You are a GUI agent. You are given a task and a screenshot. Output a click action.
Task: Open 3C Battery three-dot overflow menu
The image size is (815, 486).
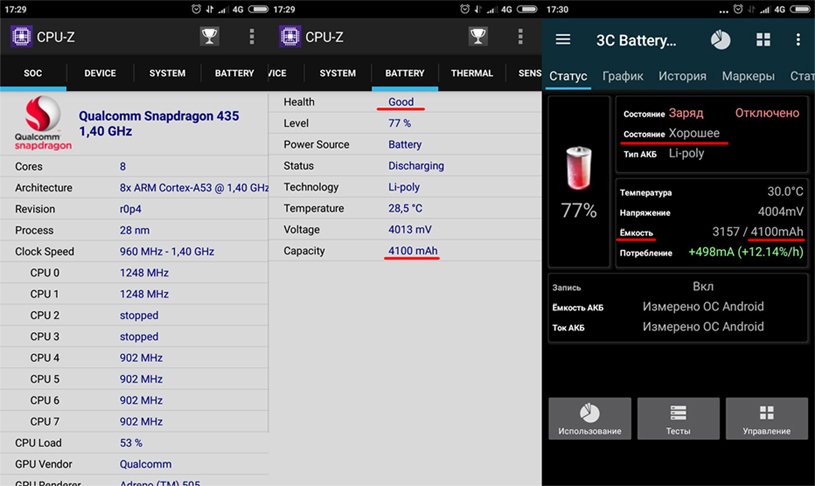click(798, 40)
